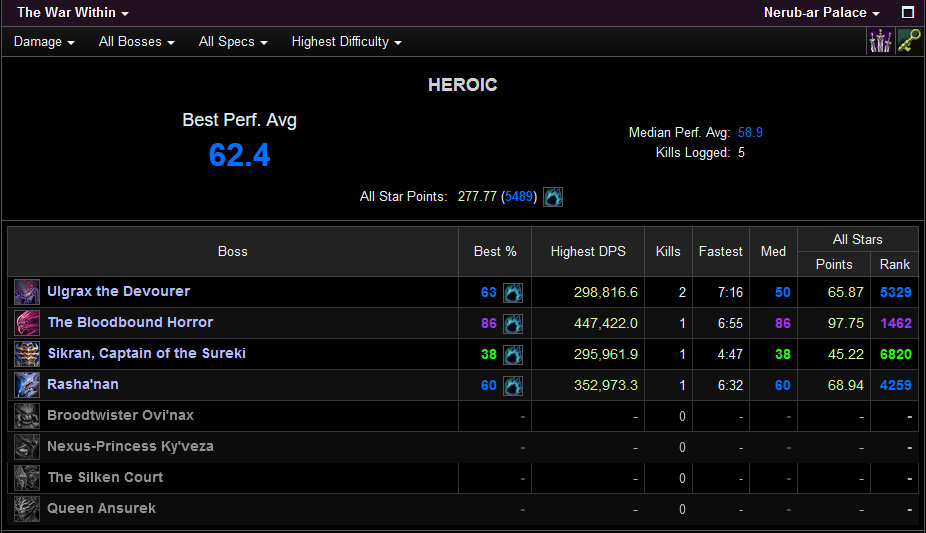Open the raid zones icon
The image size is (926, 533).
pos(881,41)
